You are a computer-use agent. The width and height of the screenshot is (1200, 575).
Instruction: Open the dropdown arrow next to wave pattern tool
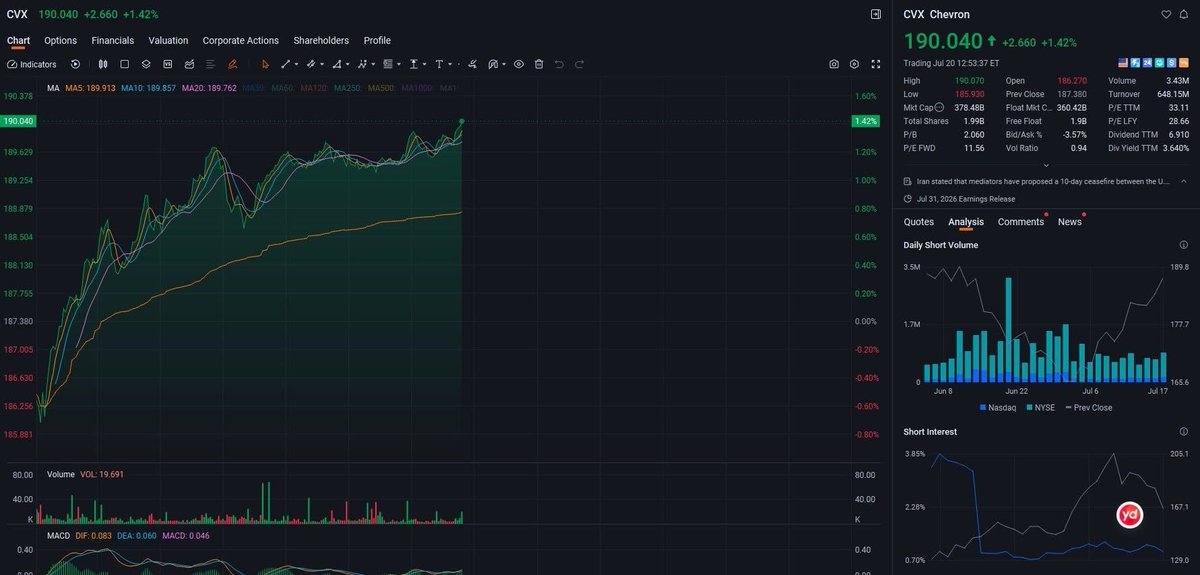pyautogui.click(x=373, y=64)
